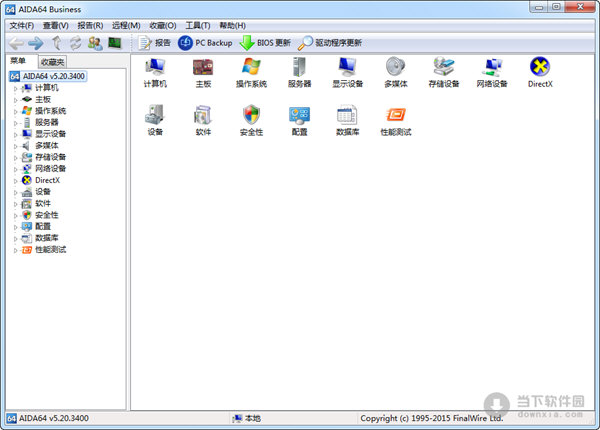Expand the 主板 tree node arrow

click(x=16, y=100)
